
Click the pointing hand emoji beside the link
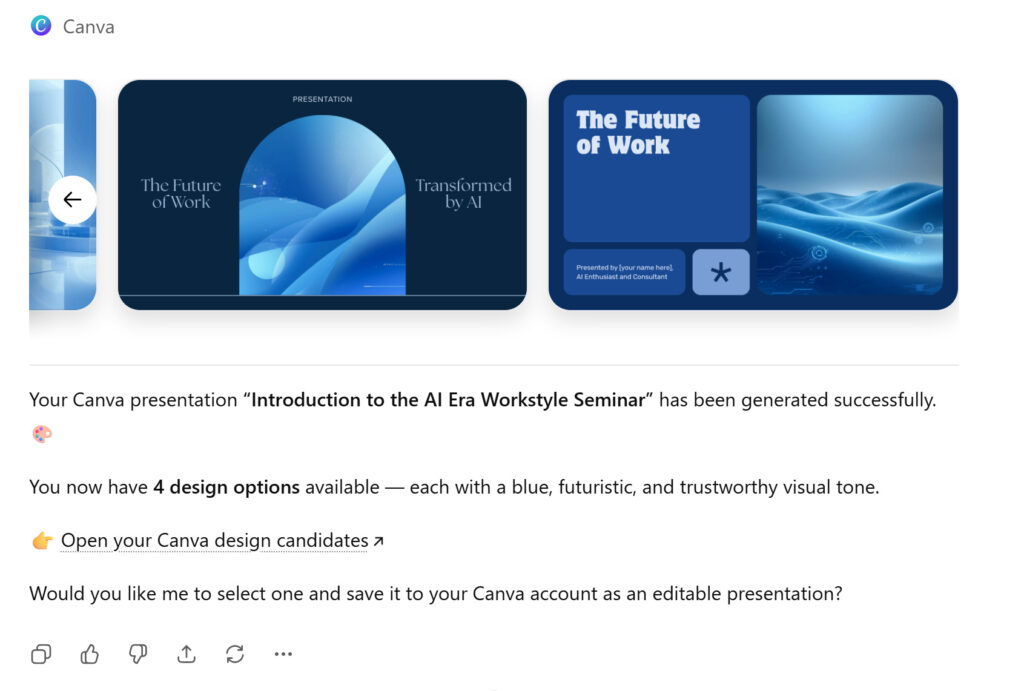pos(42,541)
